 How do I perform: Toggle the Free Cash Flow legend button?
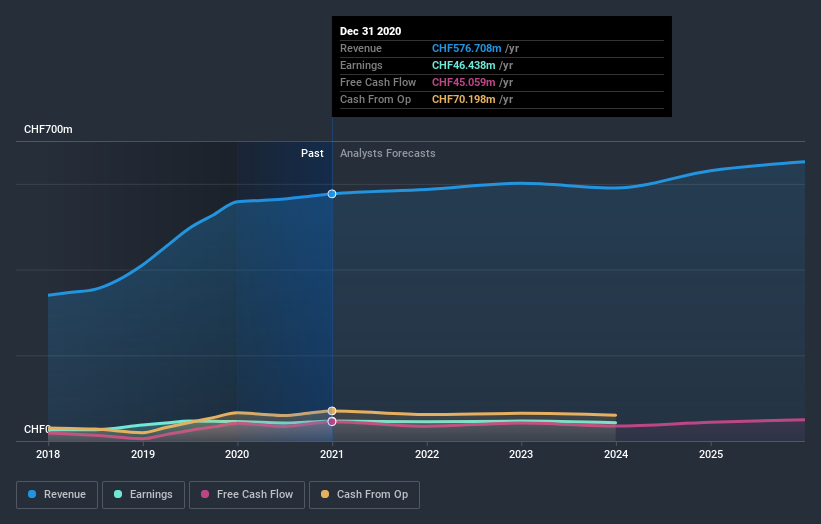tap(247, 495)
